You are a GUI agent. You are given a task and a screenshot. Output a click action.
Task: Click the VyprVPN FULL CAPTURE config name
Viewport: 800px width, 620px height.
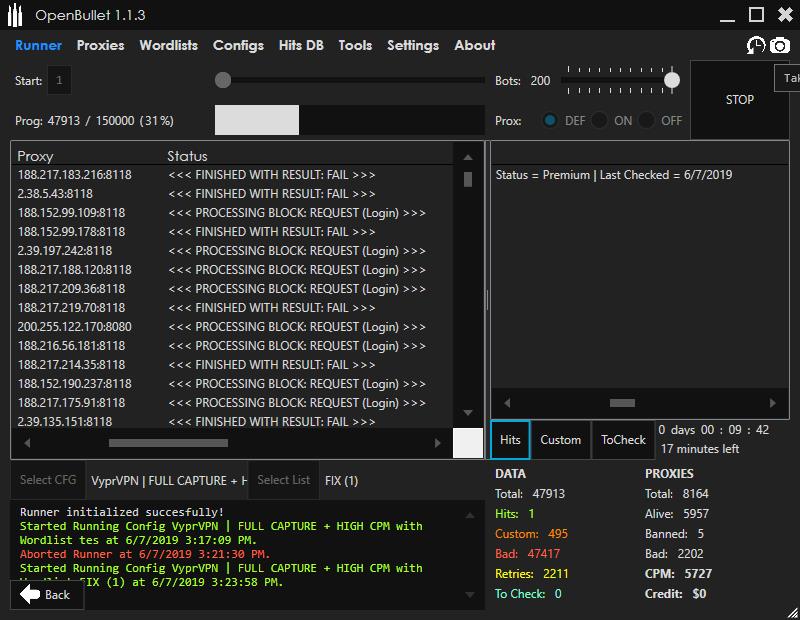pyautogui.click(x=169, y=481)
